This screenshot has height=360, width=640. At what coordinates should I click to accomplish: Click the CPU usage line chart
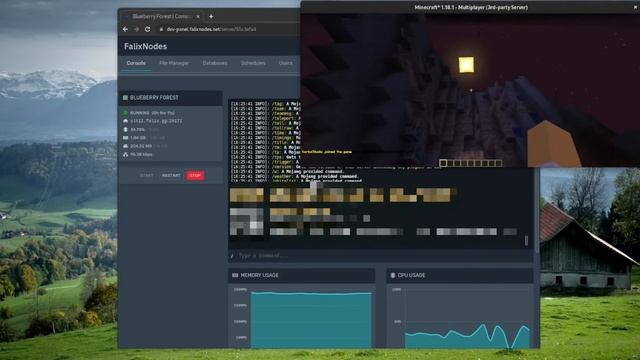coord(468,336)
